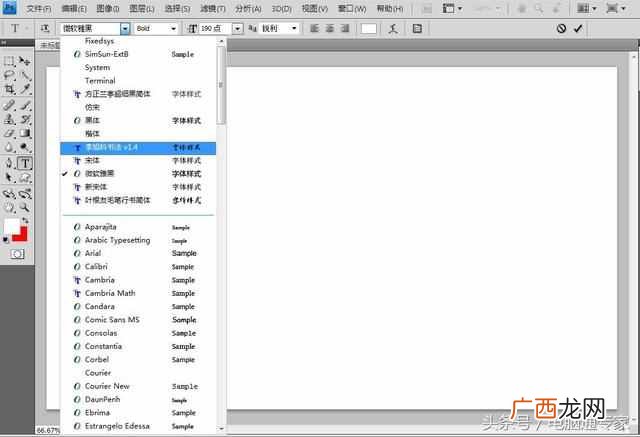Select the Custom Shape tool

[x=24, y=177]
